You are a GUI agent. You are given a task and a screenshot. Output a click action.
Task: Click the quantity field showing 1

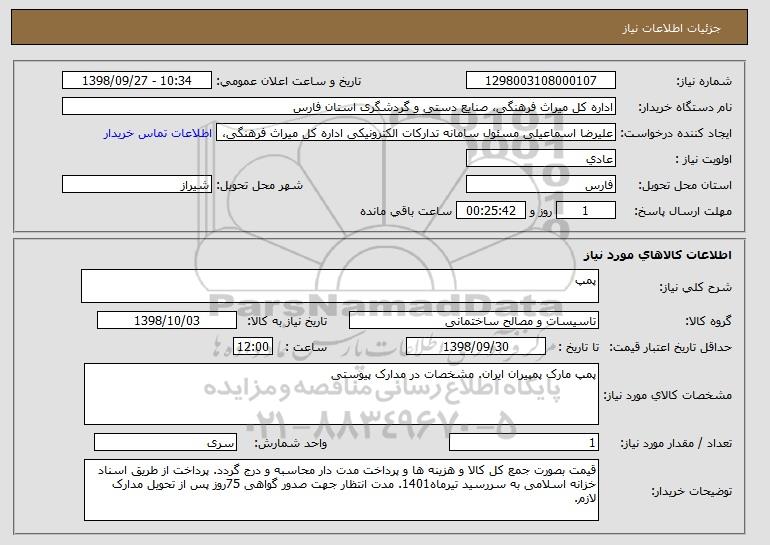tap(524, 442)
